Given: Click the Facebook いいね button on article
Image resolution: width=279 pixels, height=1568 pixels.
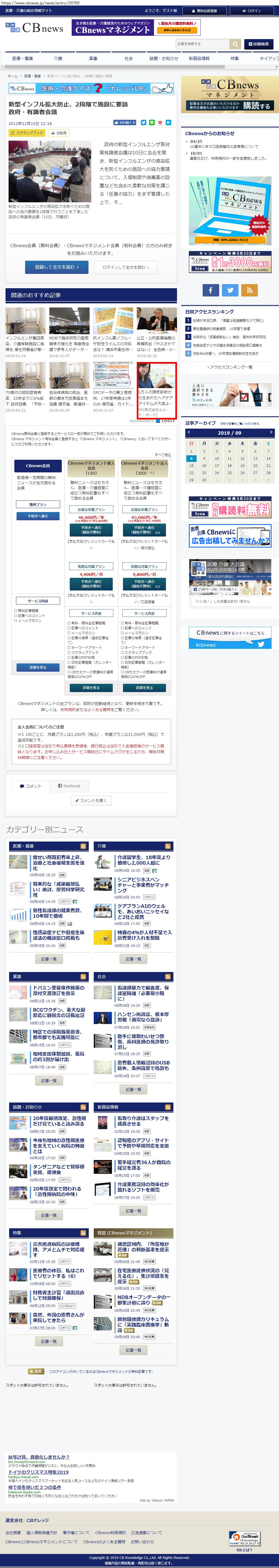Looking at the screenshot, I should point(125,122).
